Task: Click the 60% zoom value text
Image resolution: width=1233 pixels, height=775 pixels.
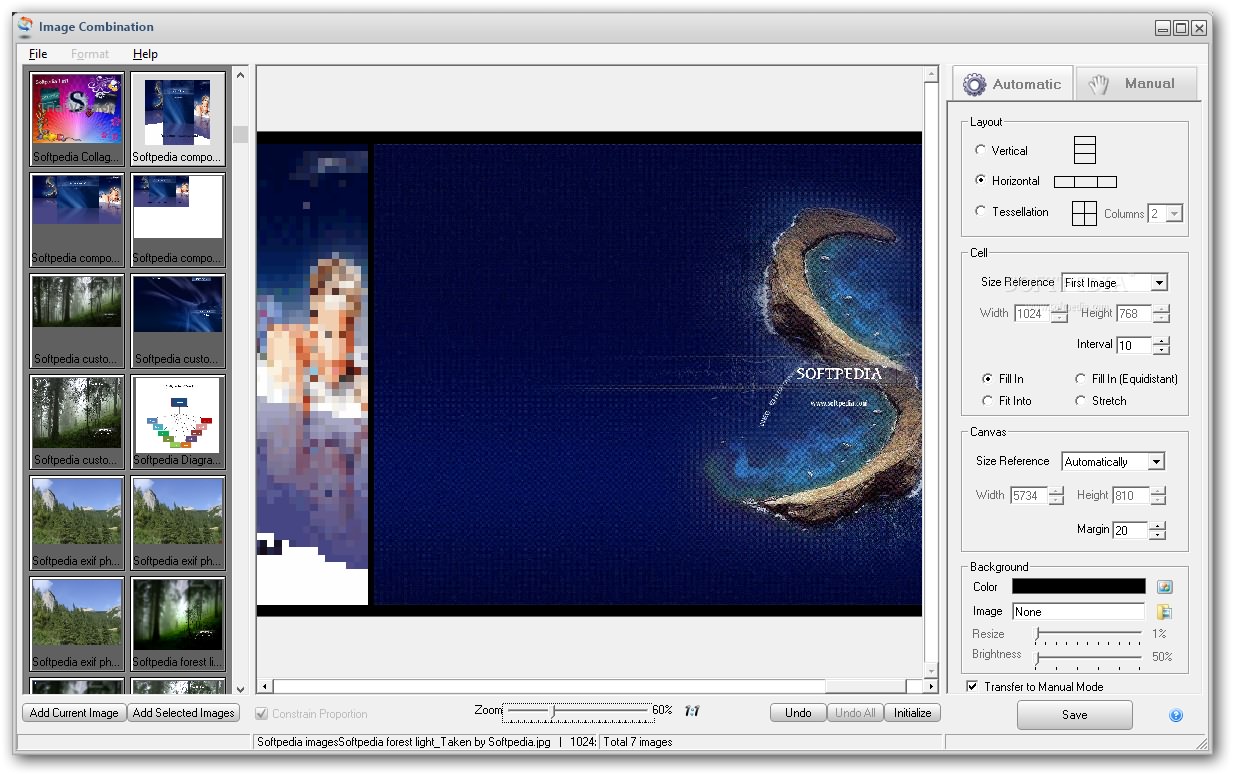Action: (662, 710)
